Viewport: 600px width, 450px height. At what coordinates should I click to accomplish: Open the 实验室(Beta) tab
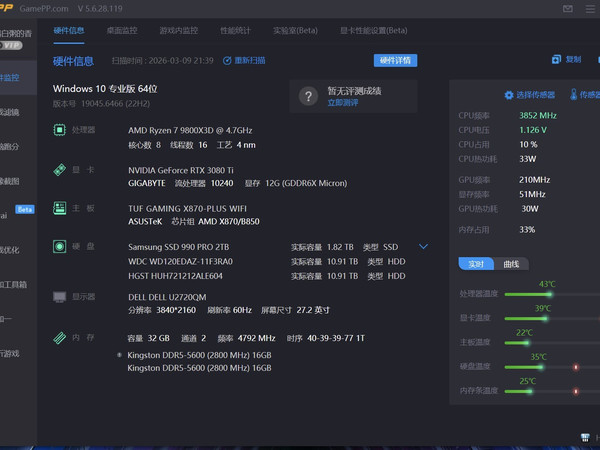pyautogui.click(x=295, y=31)
